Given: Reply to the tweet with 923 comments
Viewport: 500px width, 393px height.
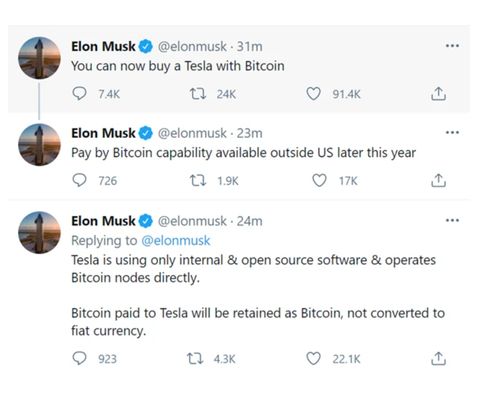Looking at the screenshot, I should 79,359.
